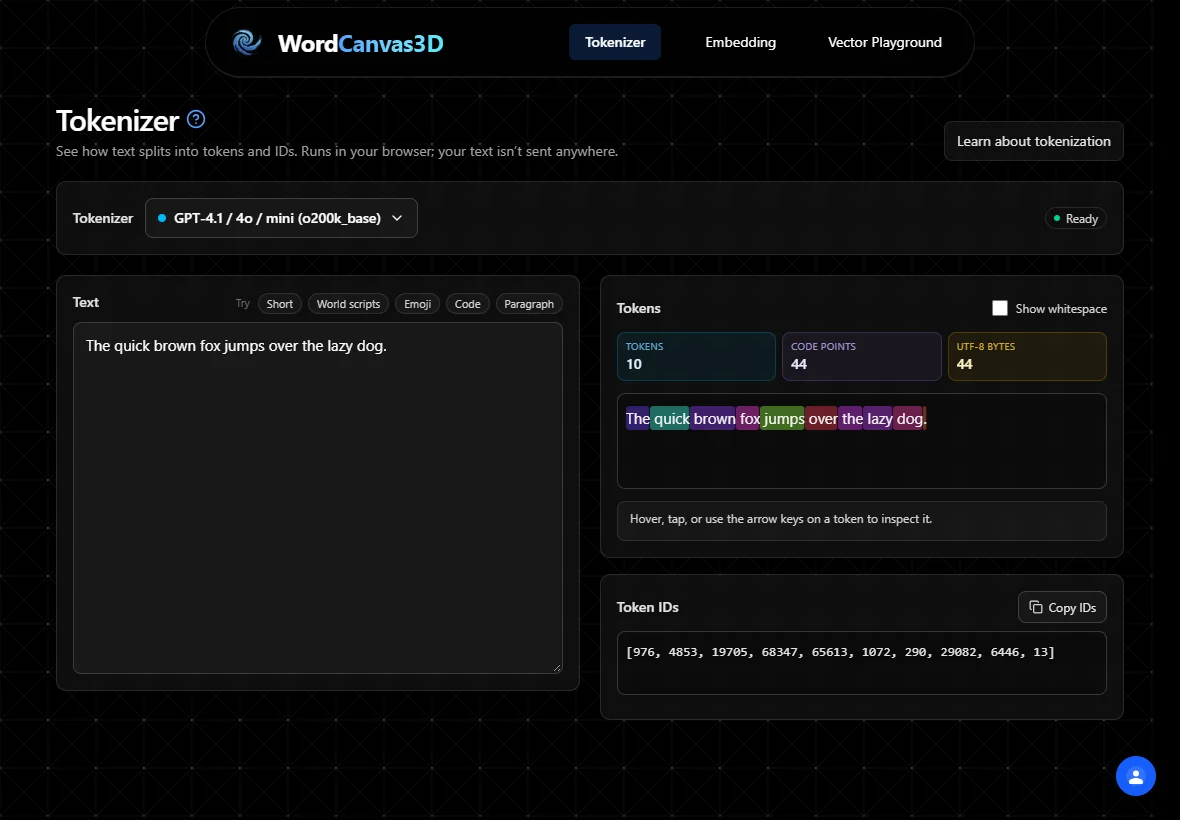Toggle the Show whitespace checkbox
The width and height of the screenshot is (1180, 820).
[999, 308]
